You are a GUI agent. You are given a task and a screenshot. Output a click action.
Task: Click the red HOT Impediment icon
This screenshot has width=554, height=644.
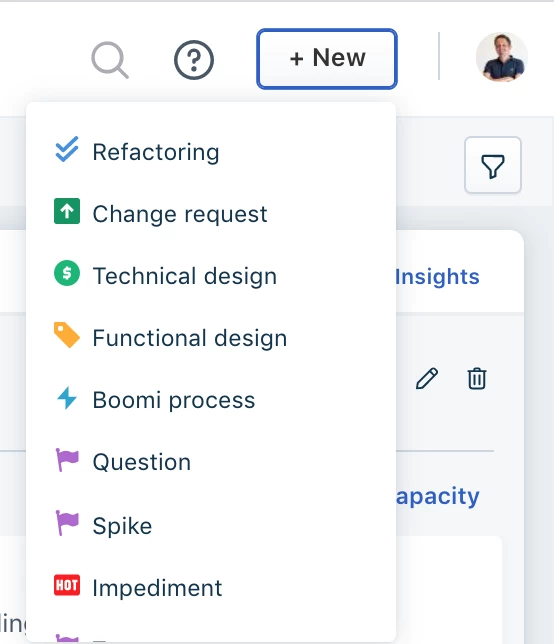(x=67, y=585)
